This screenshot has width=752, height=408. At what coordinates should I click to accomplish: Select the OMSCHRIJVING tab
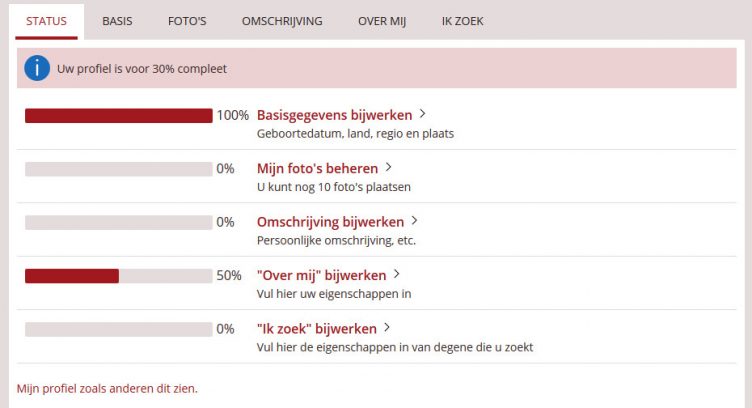[282, 20]
